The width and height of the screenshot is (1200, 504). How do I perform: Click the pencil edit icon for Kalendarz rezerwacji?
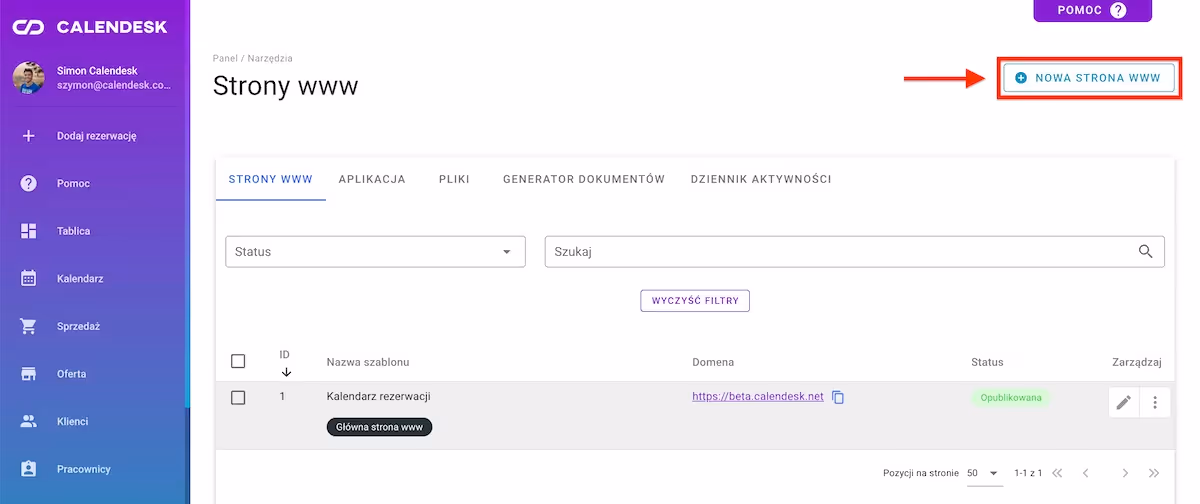pos(1124,402)
